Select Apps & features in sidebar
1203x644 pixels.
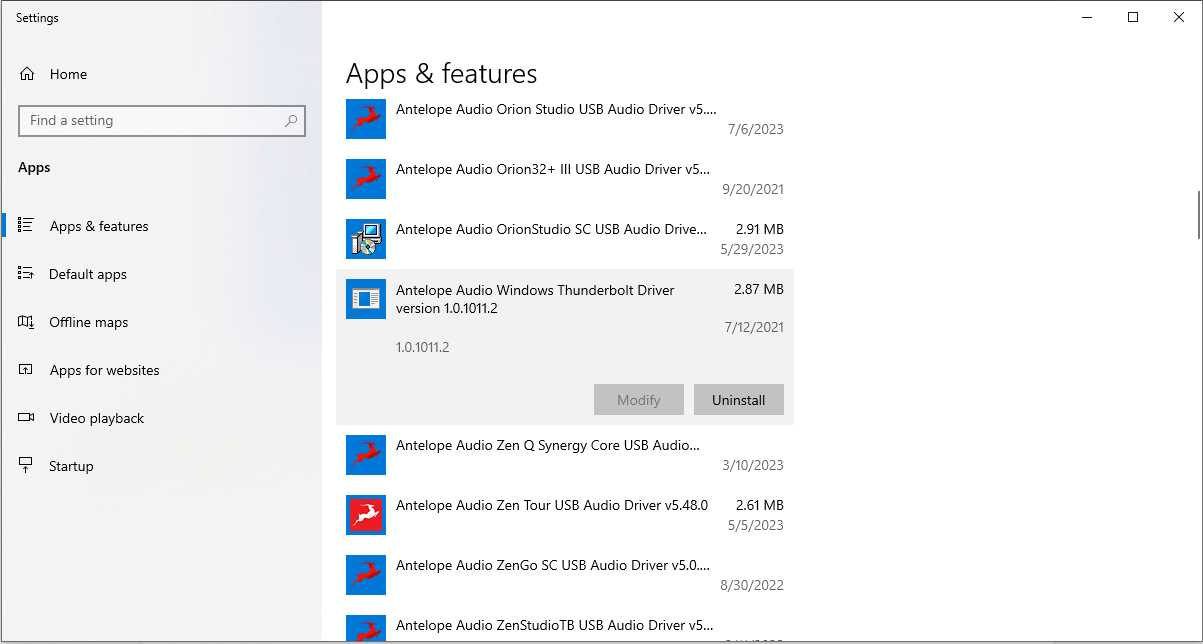(161, 226)
